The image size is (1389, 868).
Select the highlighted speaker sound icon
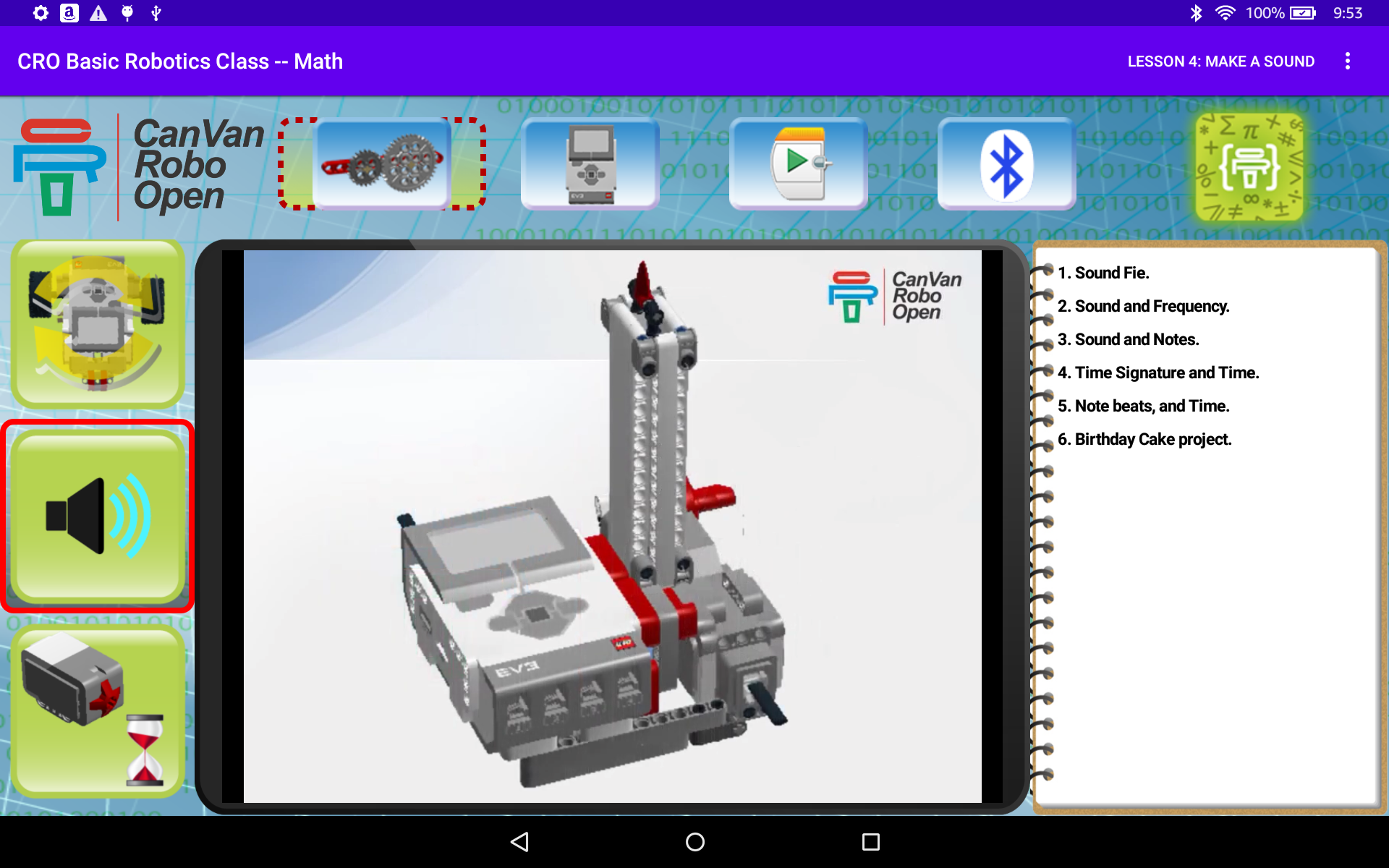98,515
